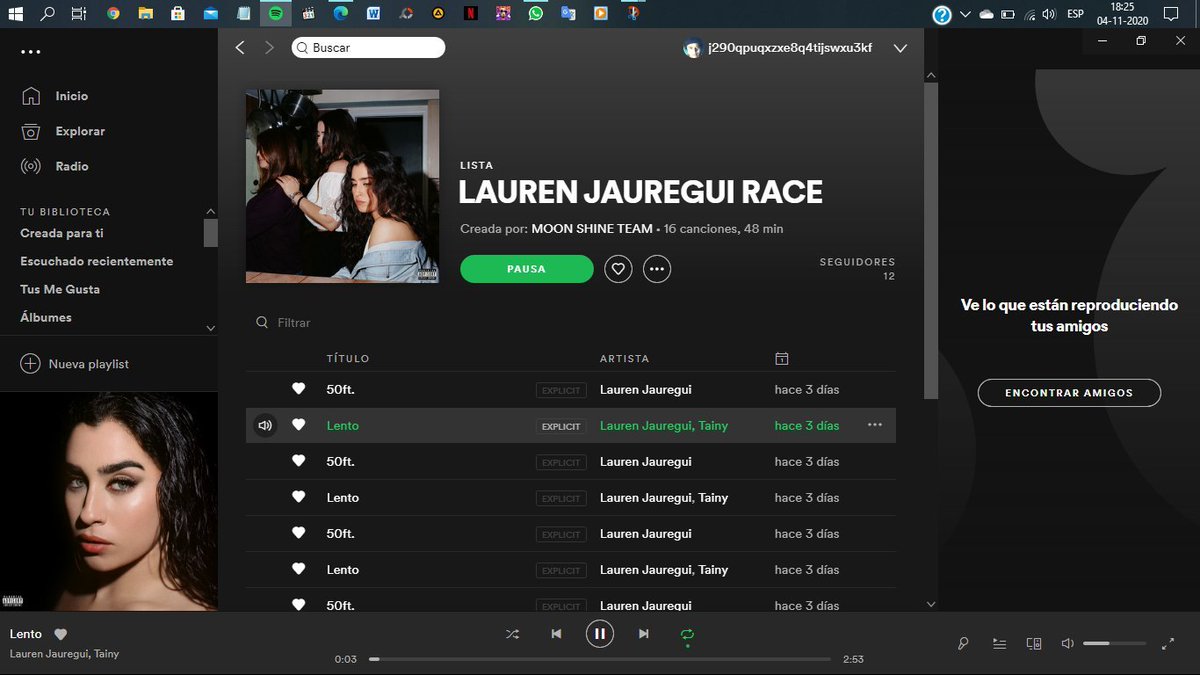1200x675 pixels.
Task: Open the Explorar section
Action: (80, 131)
